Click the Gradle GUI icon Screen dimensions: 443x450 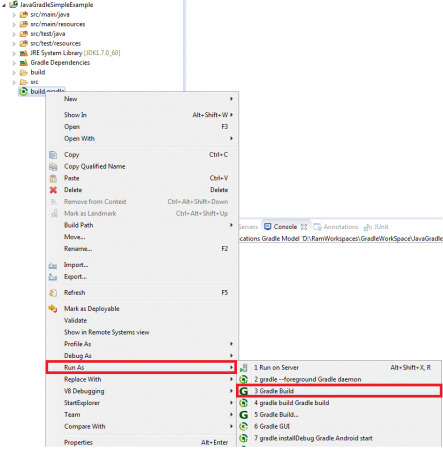click(244, 426)
